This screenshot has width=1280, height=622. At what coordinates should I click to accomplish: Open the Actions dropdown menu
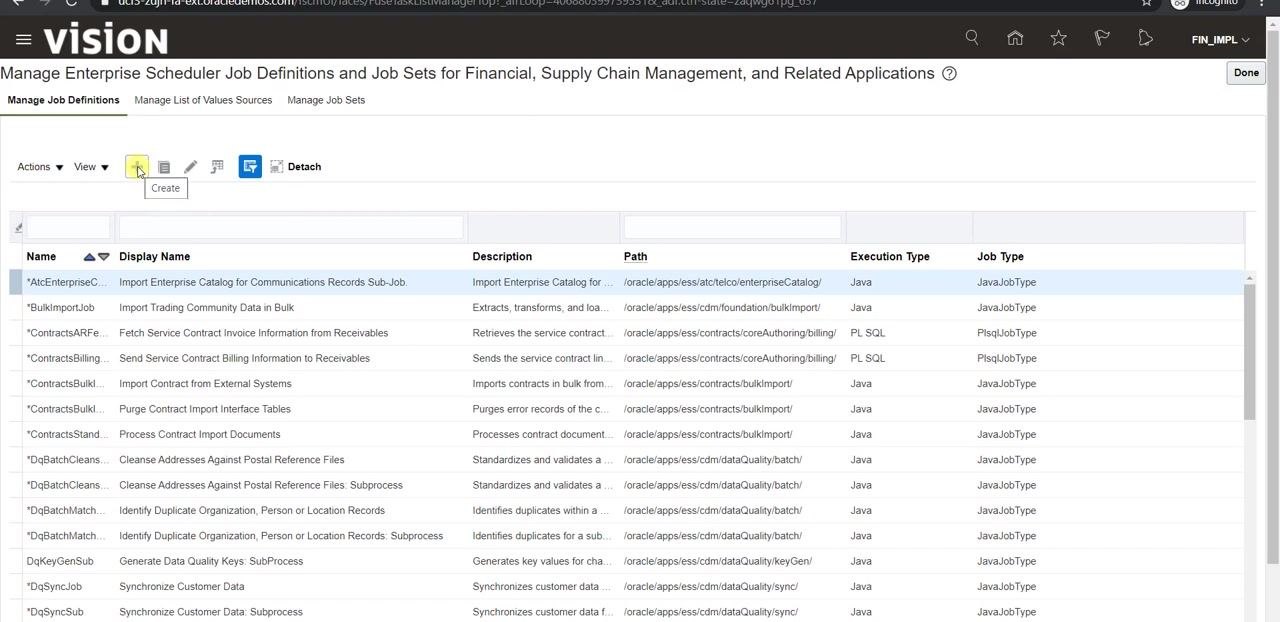[40, 167]
